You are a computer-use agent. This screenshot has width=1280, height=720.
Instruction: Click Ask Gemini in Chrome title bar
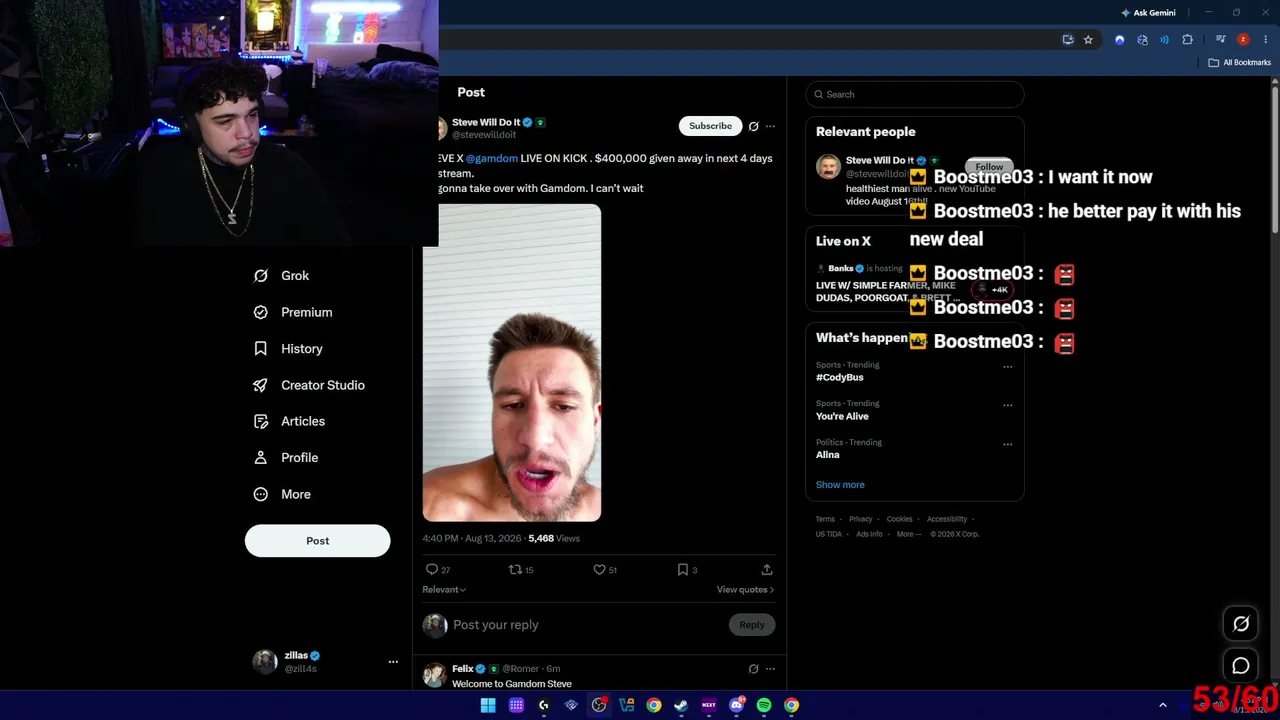pyautogui.click(x=1148, y=13)
